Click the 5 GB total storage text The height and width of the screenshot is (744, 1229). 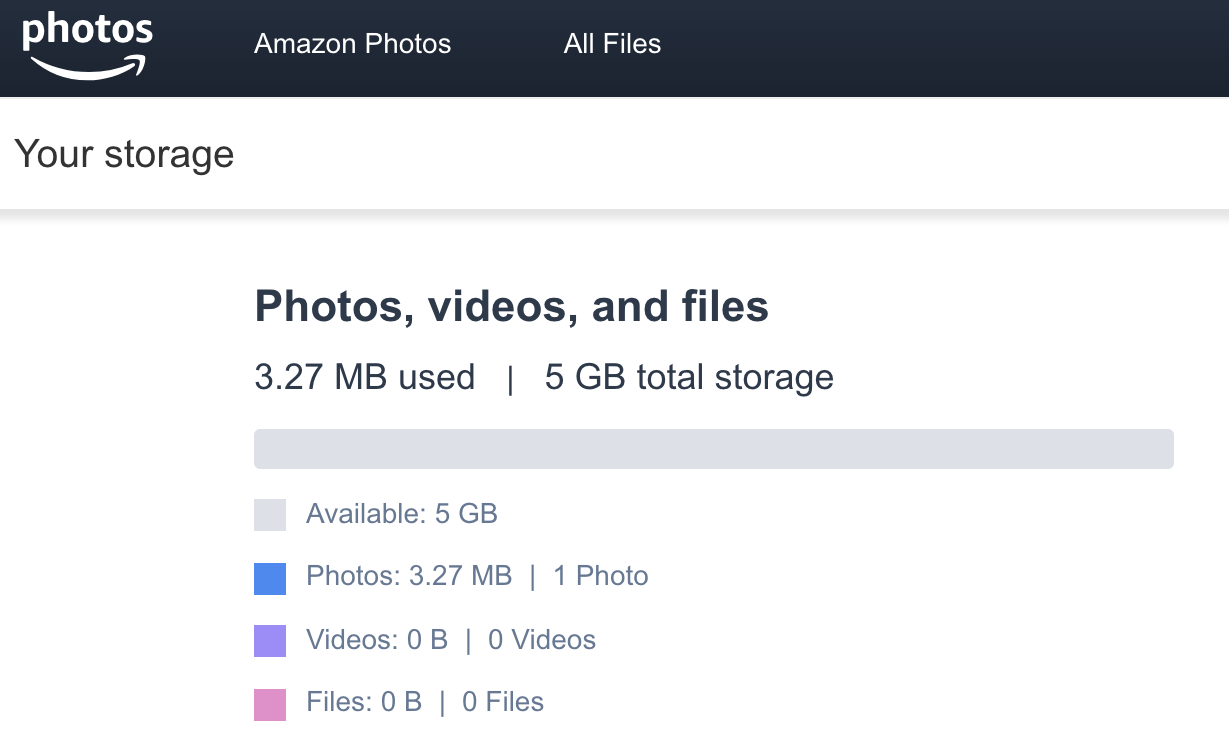click(x=689, y=377)
